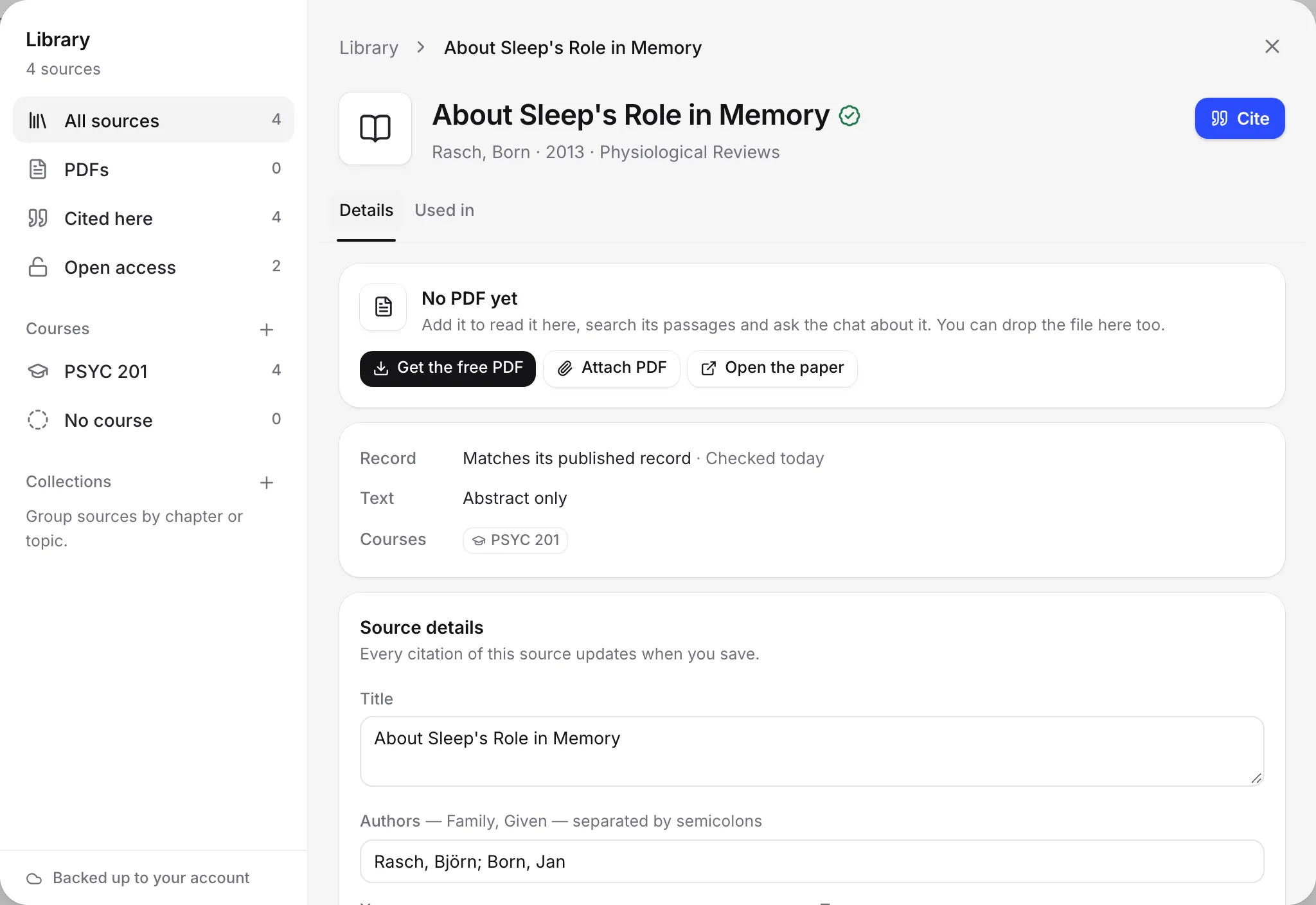Switch to the Details tab

[x=366, y=210]
